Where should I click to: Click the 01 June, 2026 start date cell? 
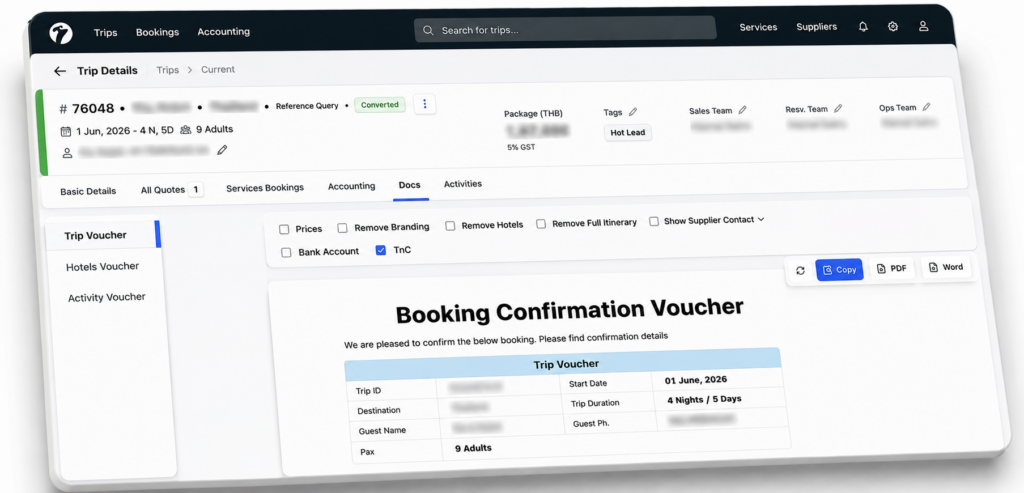pos(696,379)
